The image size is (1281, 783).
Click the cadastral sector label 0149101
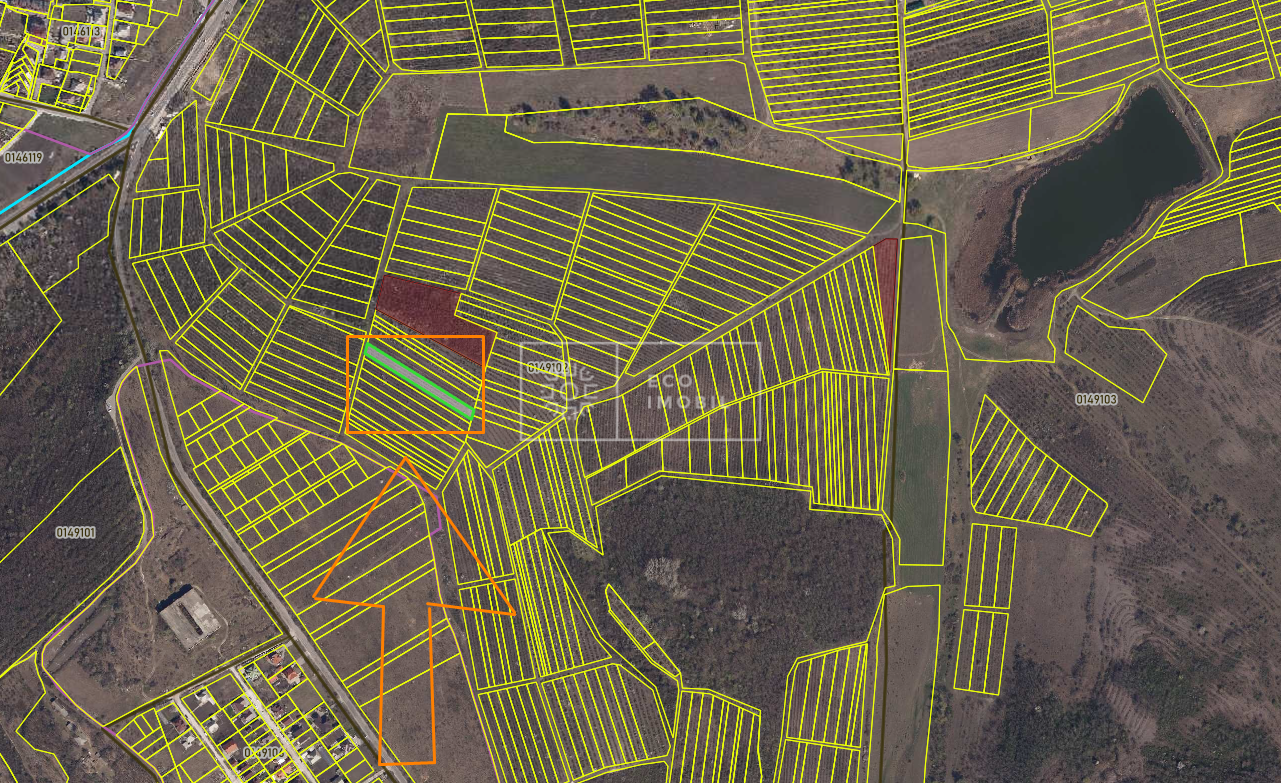(x=76, y=533)
